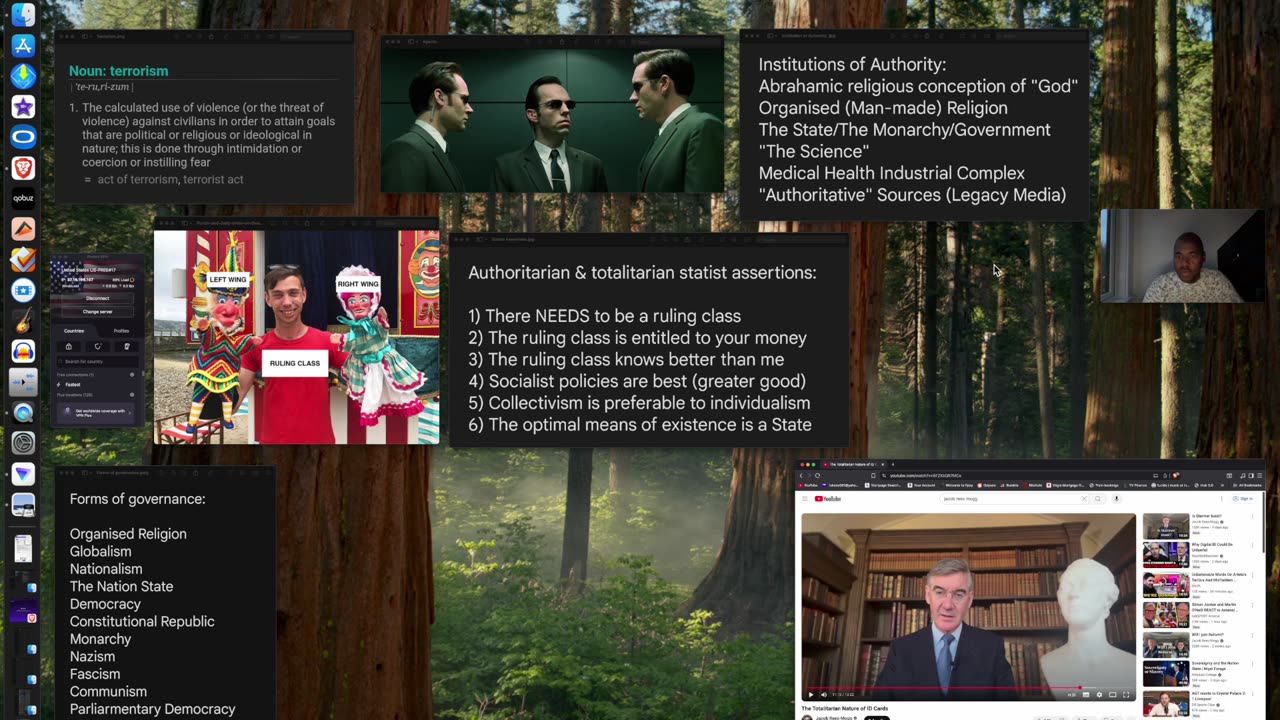Click 'Institutions of Authority:' text
This screenshot has height=720, width=1280.
tap(852, 64)
